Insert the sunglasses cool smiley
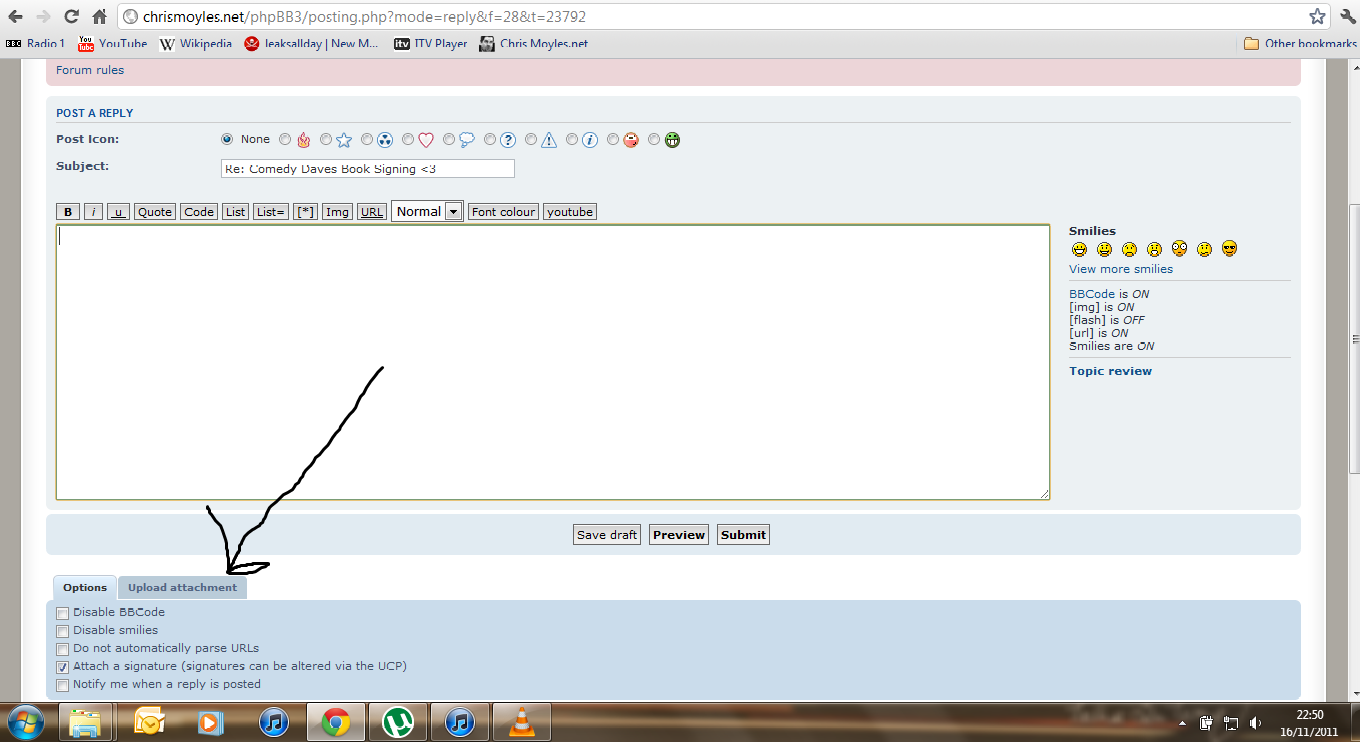The image size is (1360, 742). [1229, 249]
